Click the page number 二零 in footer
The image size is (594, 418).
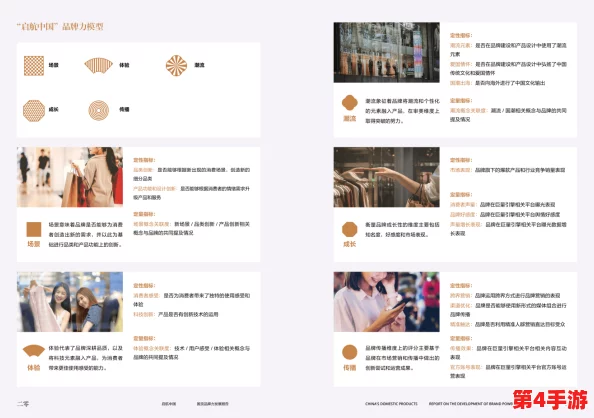(23, 404)
